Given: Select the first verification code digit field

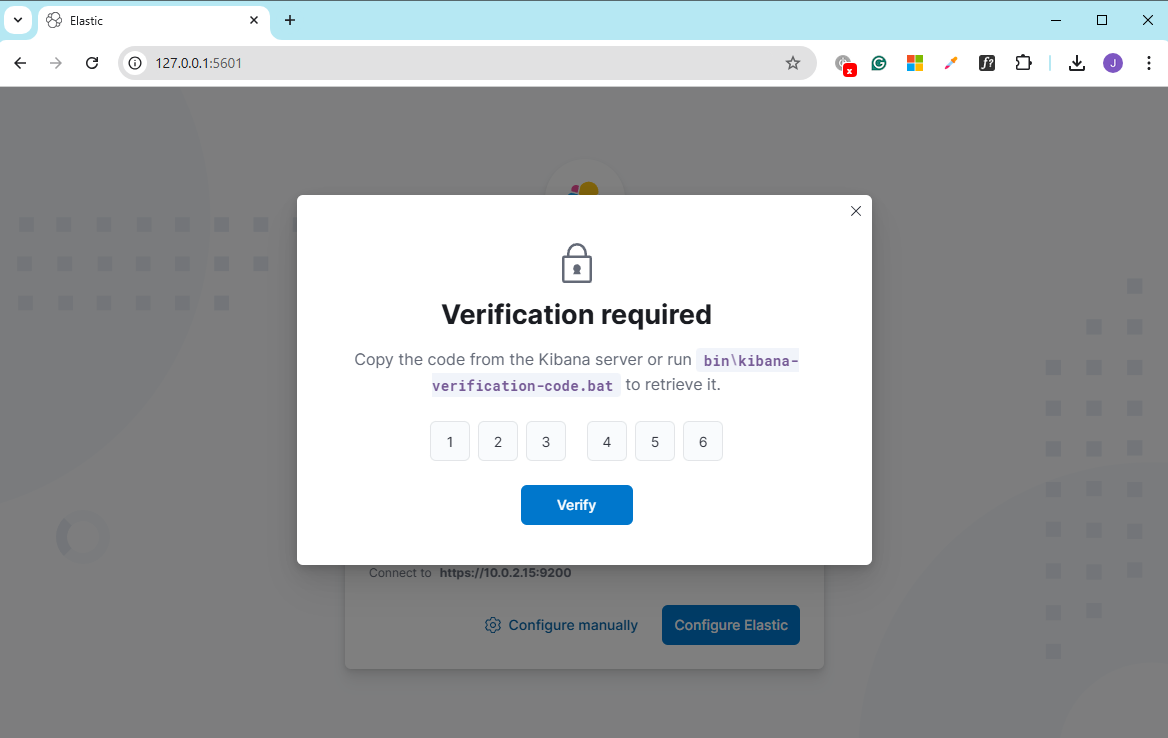Looking at the screenshot, I should (450, 442).
